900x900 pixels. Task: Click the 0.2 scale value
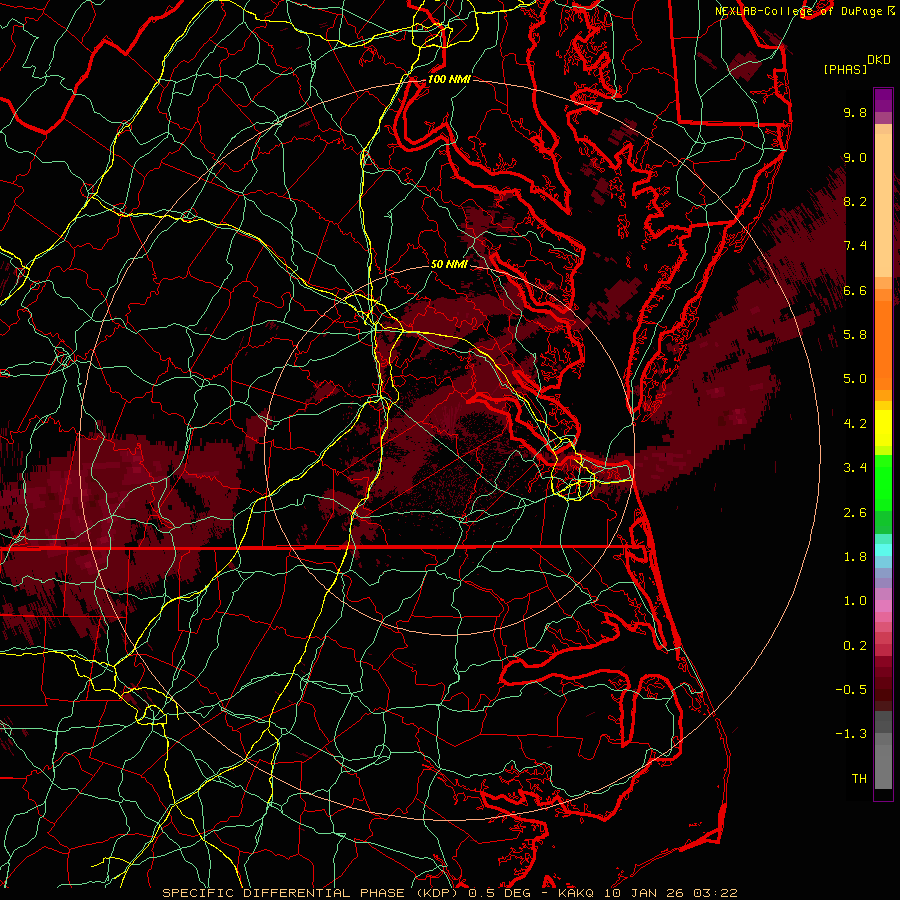[x=855, y=646]
